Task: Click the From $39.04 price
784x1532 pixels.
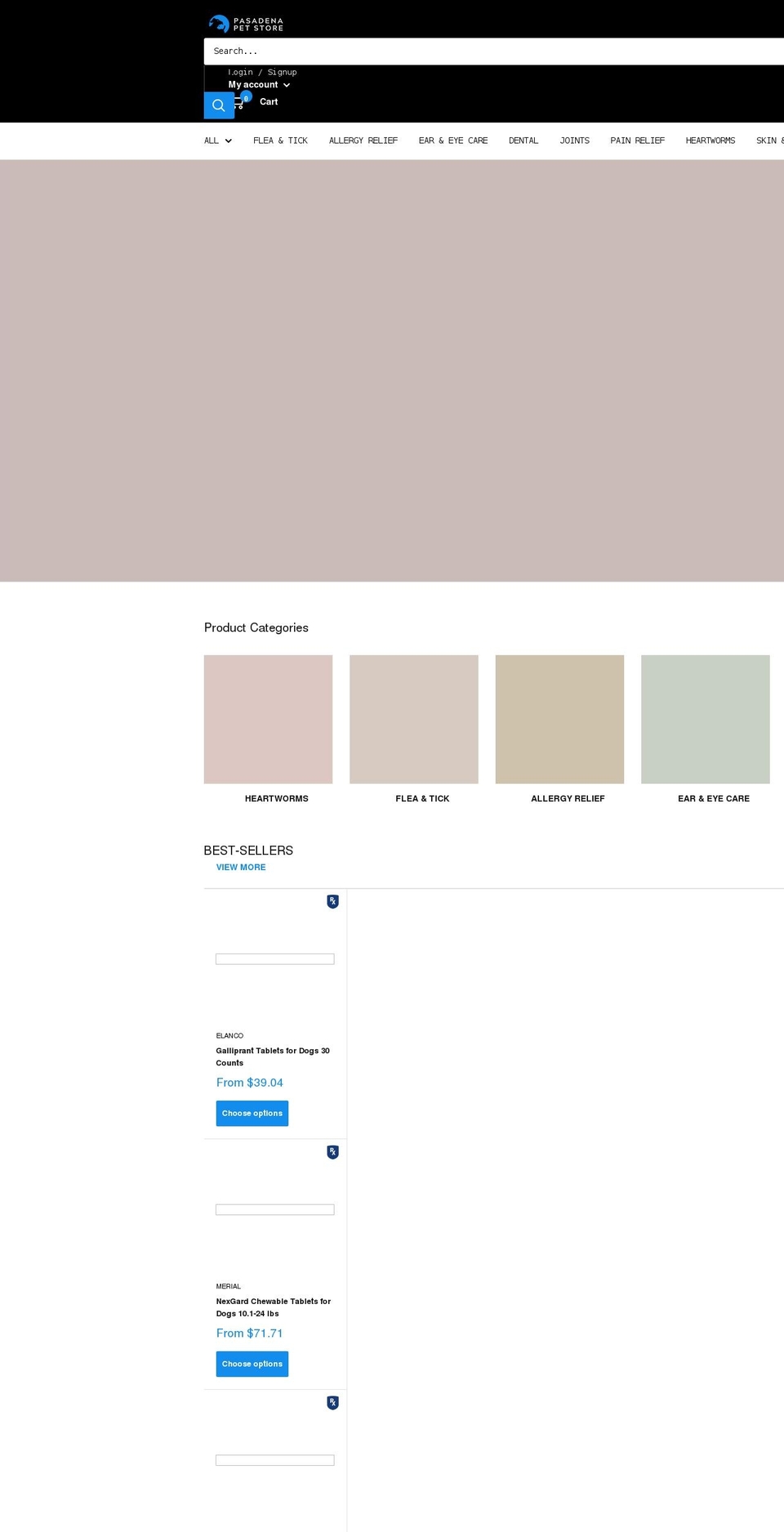Action: point(250,1083)
